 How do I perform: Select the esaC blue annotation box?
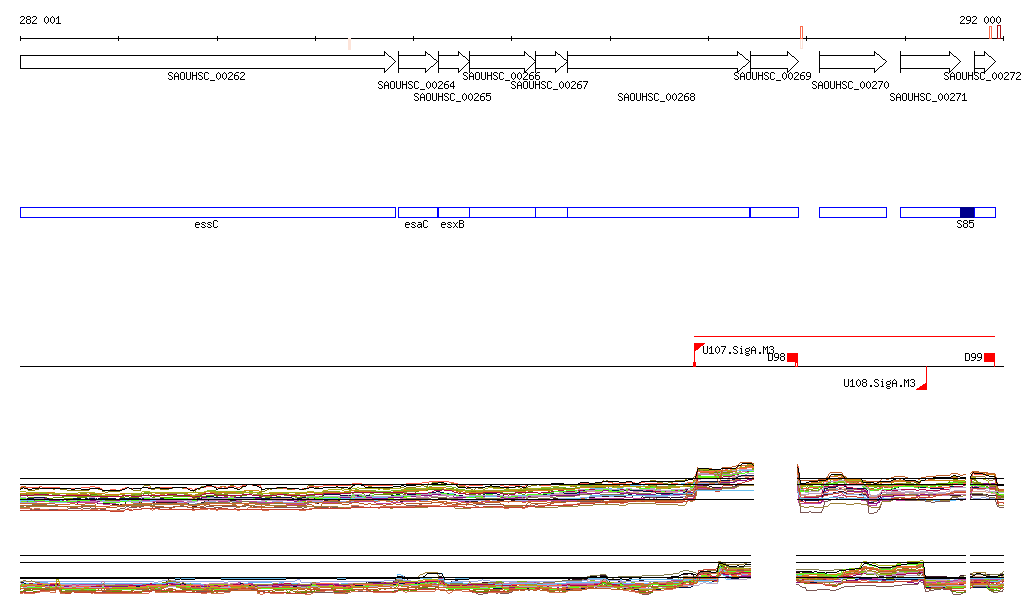[417, 212]
